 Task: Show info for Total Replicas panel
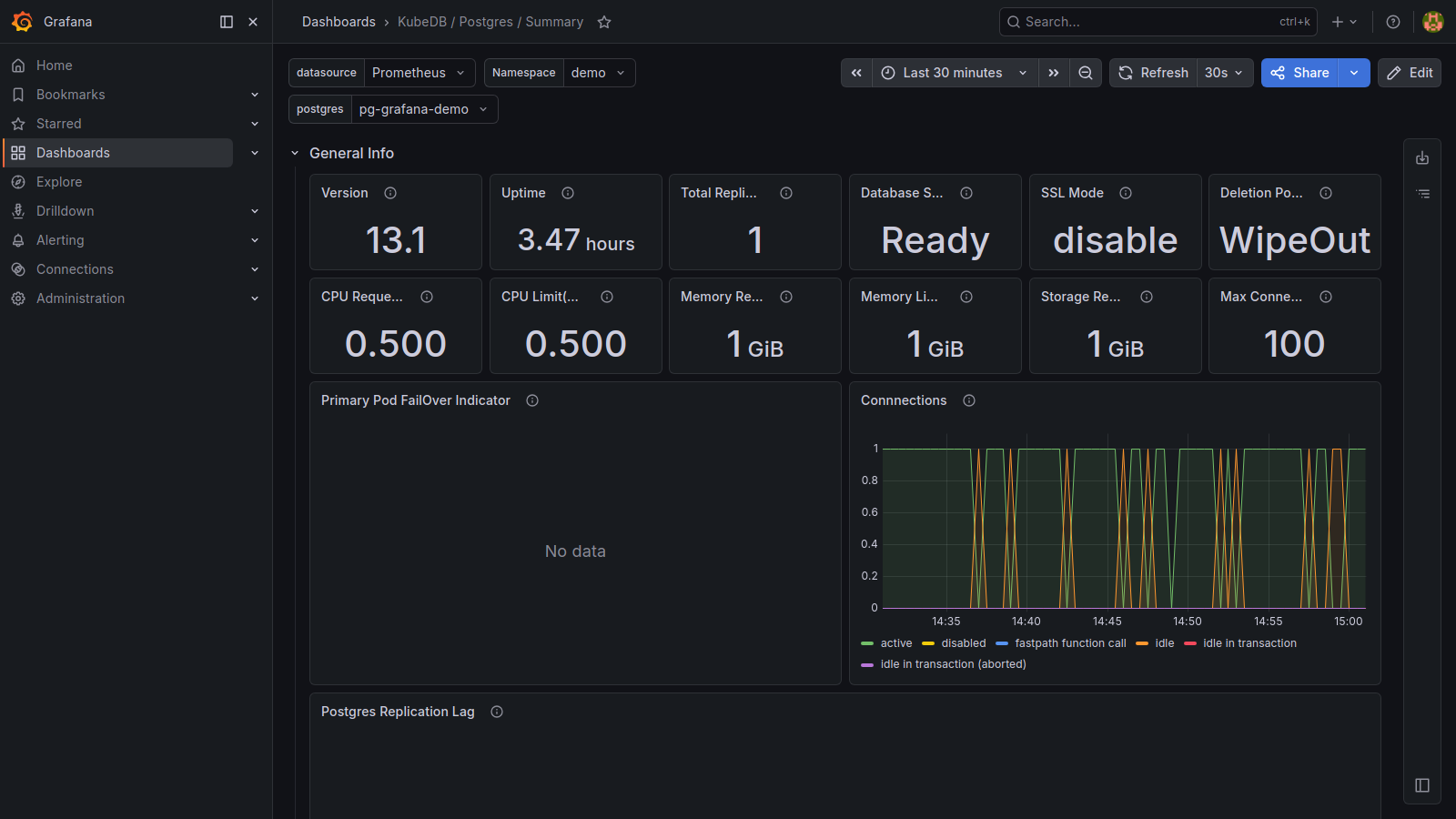click(x=786, y=193)
